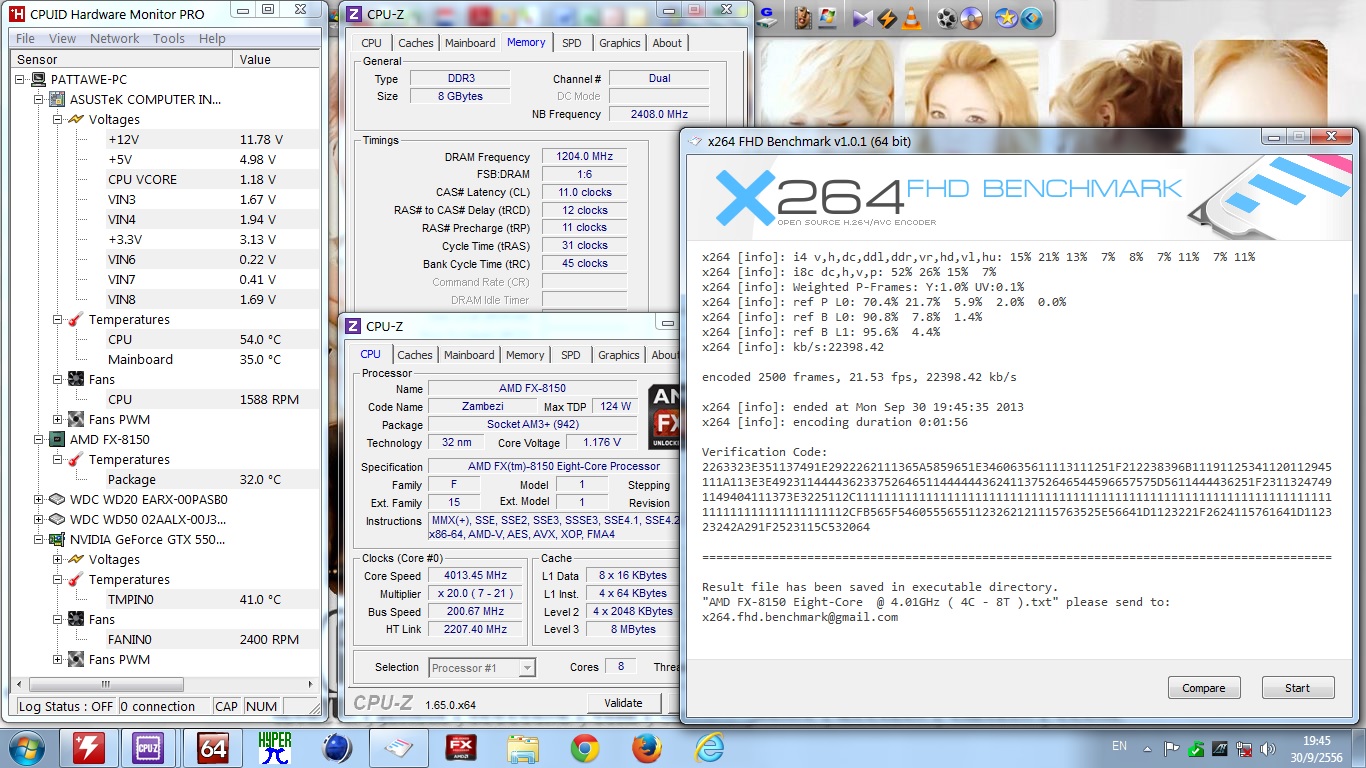
Task: Open the disc icon in the top dock
Action: 970,18
